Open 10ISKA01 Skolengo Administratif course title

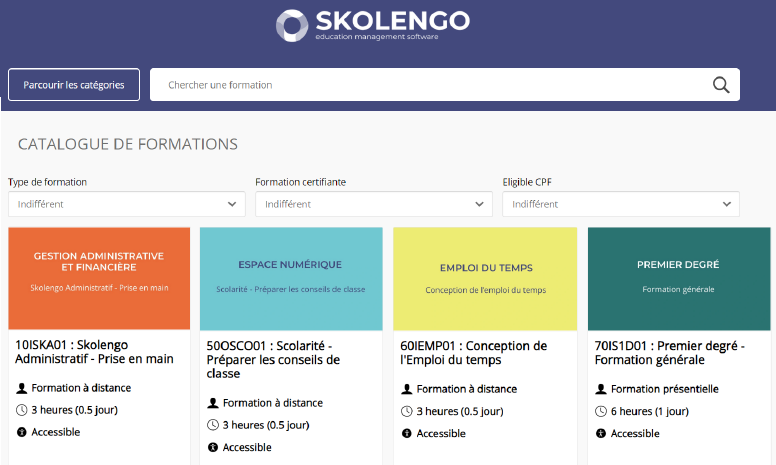pos(94,351)
